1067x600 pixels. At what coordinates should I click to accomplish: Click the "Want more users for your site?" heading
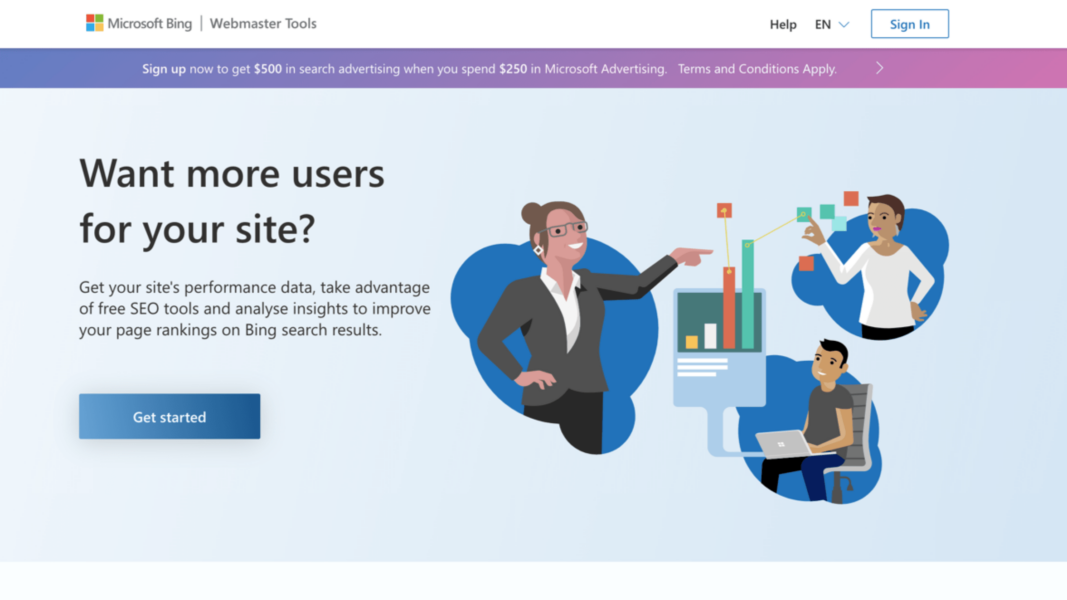click(231, 200)
